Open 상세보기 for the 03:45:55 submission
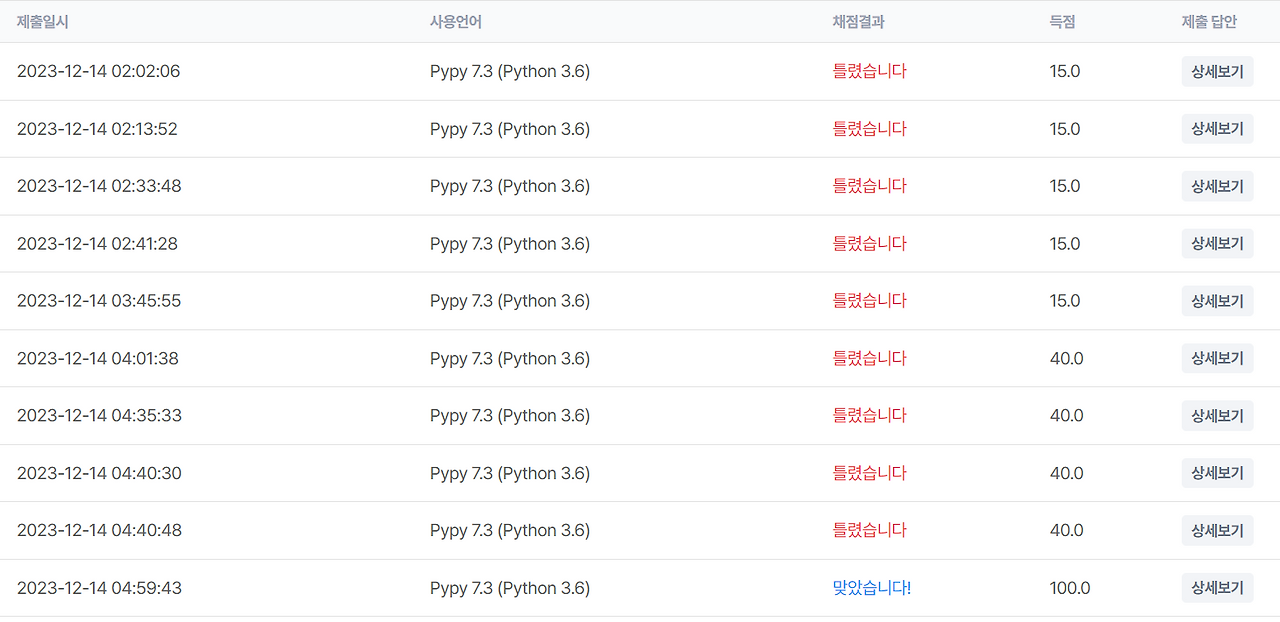Viewport: 1280px width, 622px height. click(x=1217, y=300)
